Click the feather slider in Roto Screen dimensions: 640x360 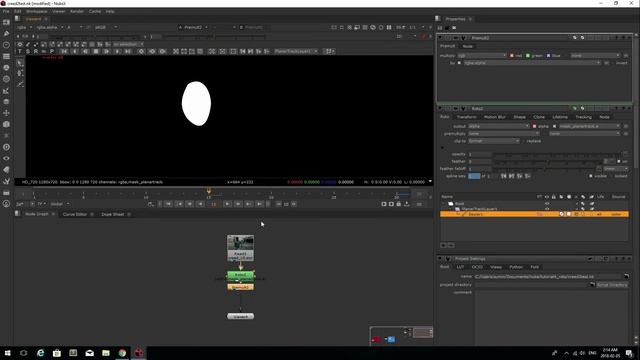coord(547,162)
